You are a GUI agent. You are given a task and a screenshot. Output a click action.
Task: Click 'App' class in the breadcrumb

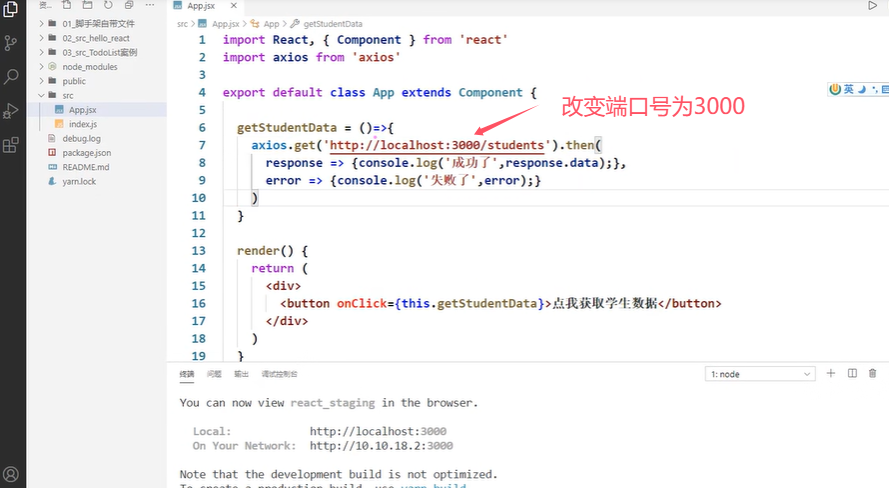(x=272, y=24)
